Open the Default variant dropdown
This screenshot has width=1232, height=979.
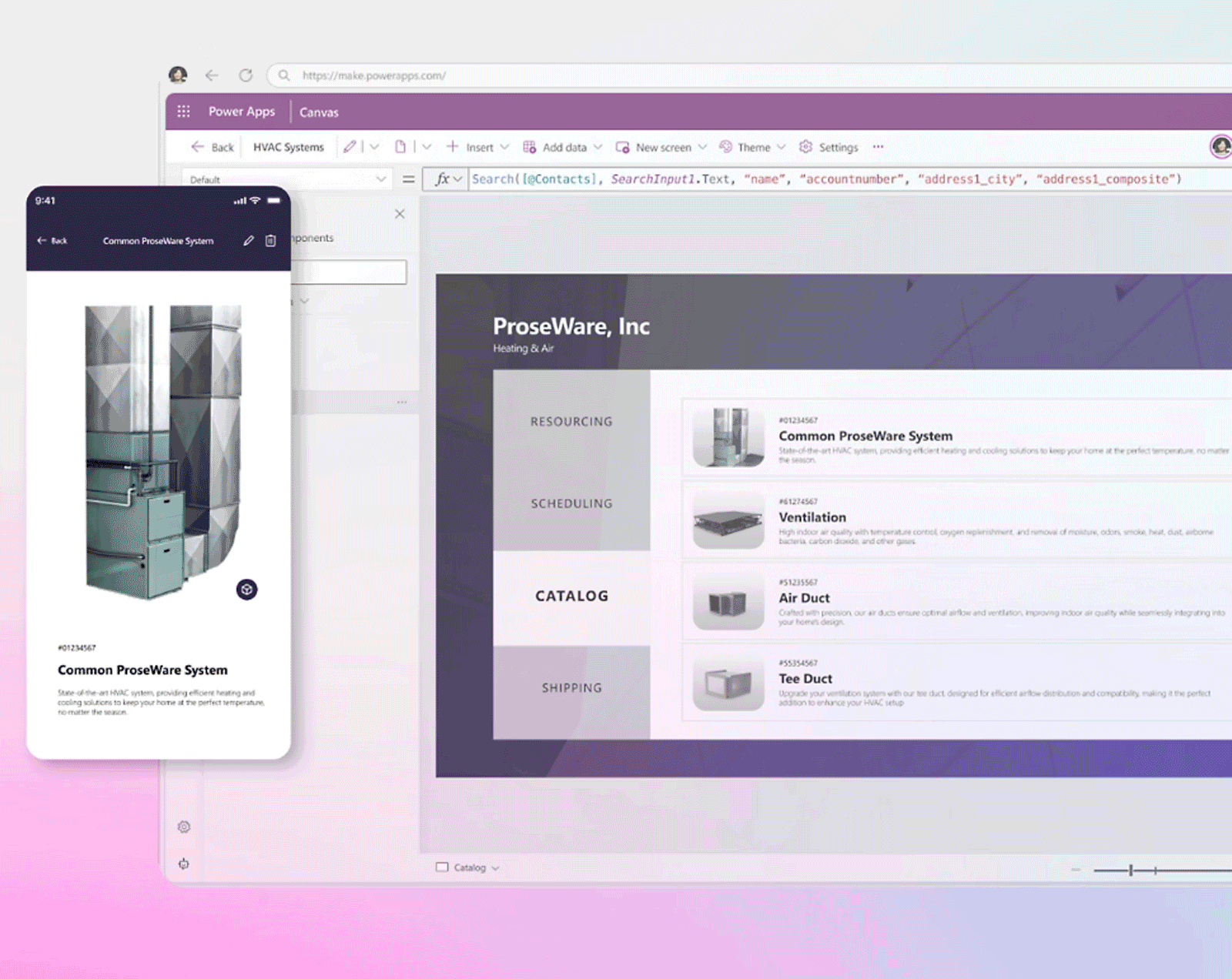[x=383, y=179]
